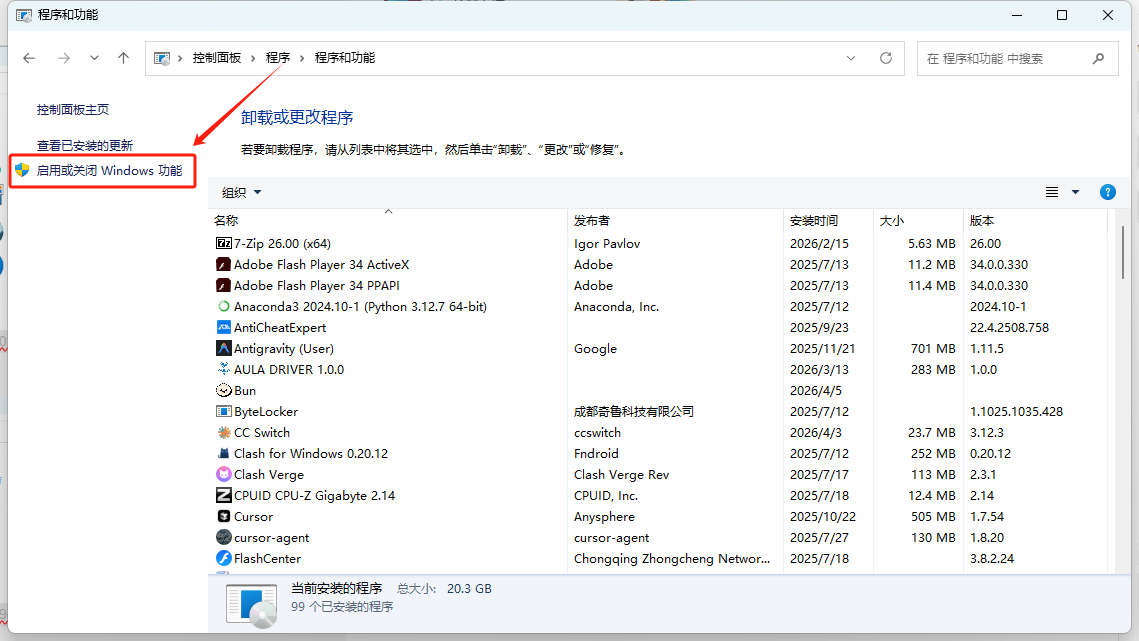1139x641 pixels.
Task: Click the view layout icon
Action: 1052,192
